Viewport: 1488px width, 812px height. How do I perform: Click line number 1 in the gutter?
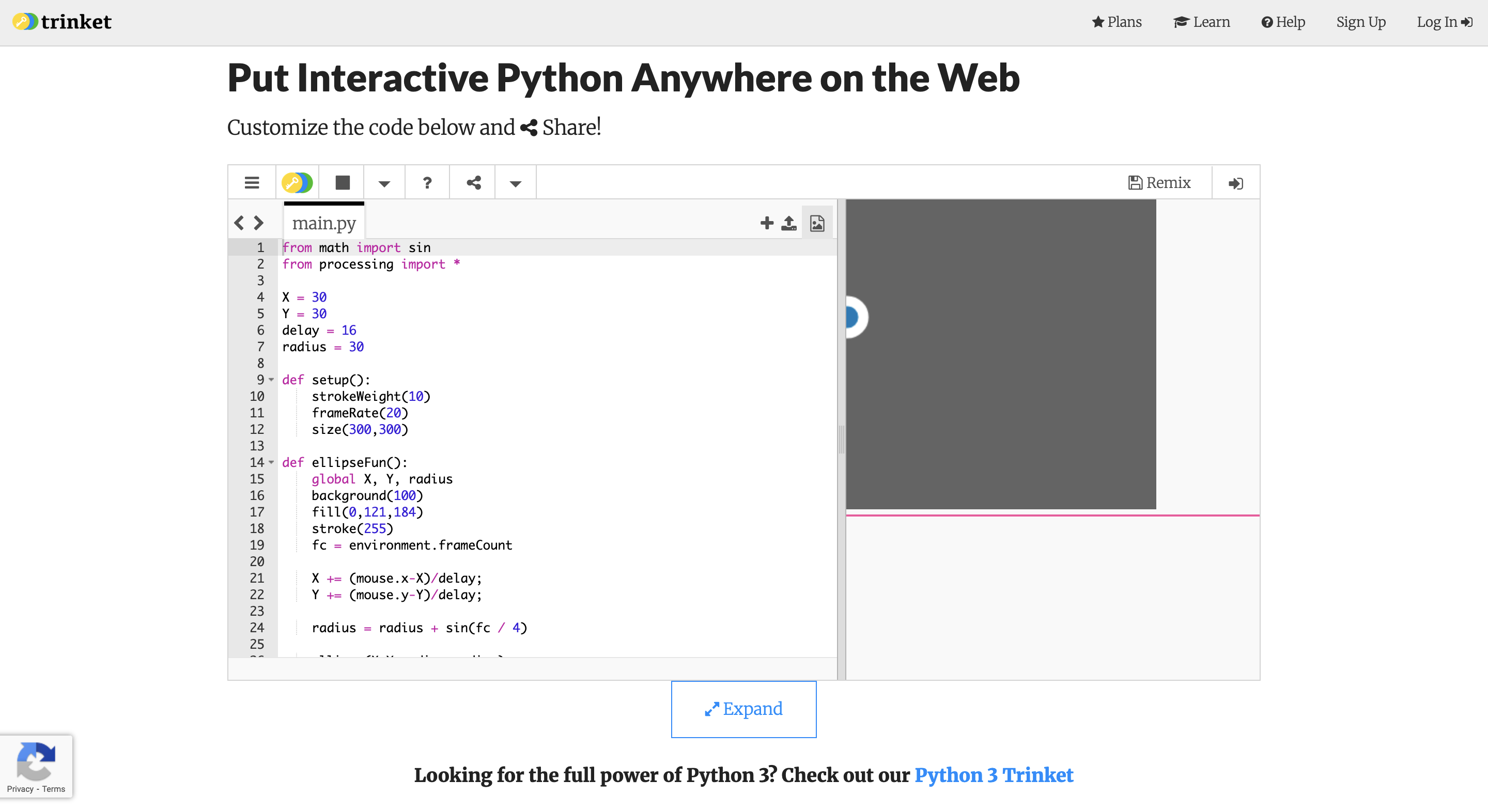[260, 248]
